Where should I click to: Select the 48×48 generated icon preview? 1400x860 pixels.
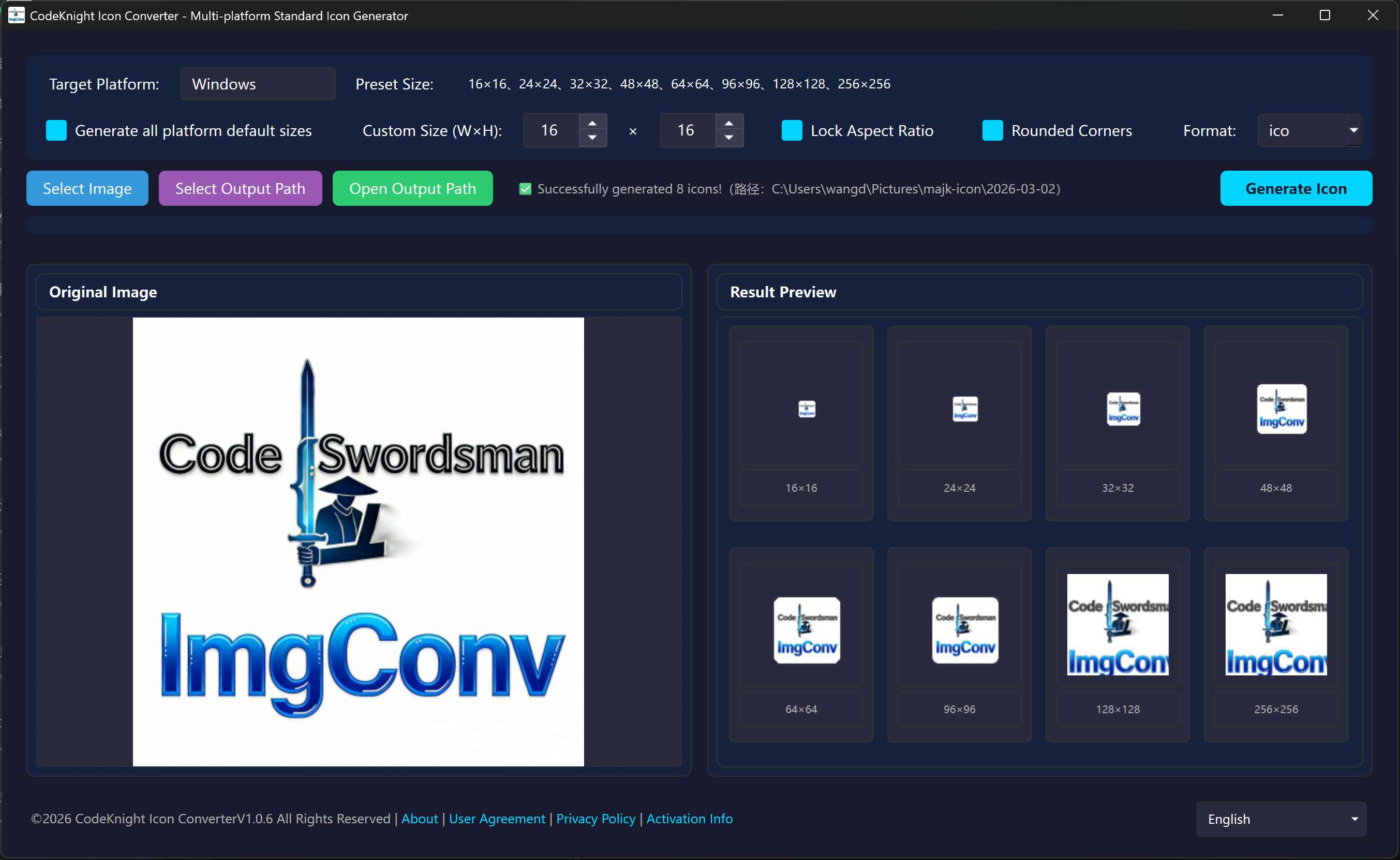point(1281,409)
